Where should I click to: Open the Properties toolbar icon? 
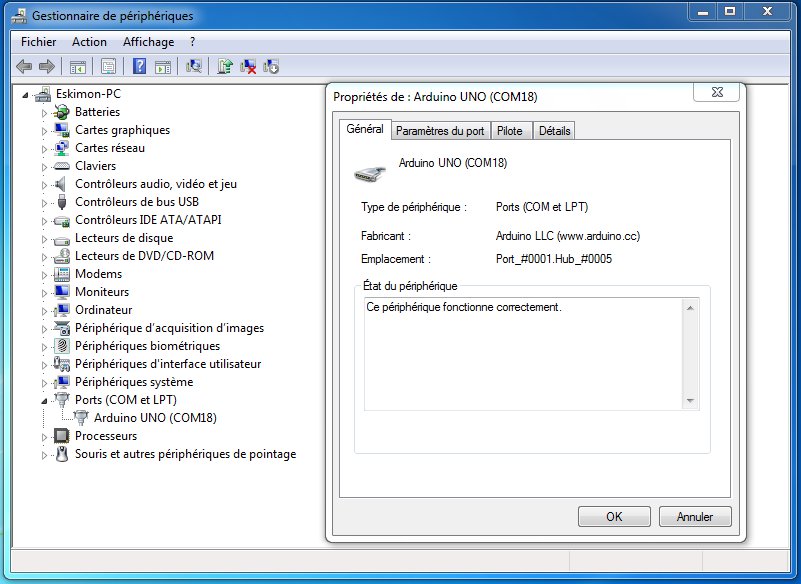[109, 66]
